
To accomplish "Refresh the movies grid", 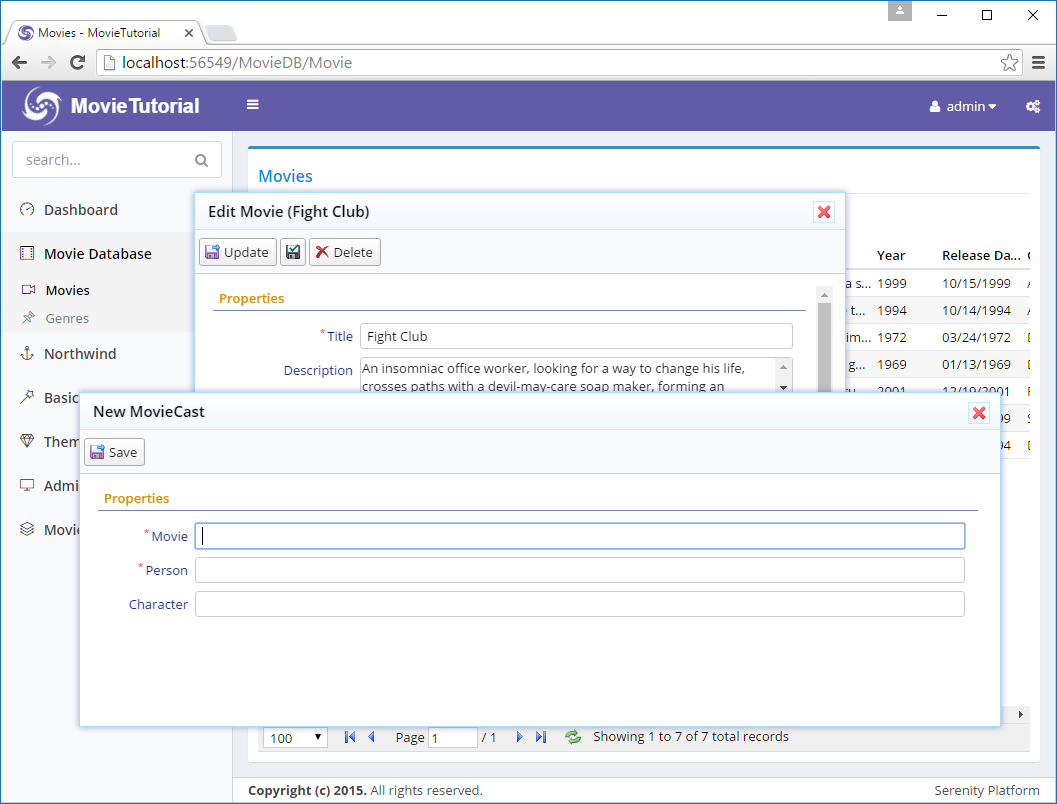I will click(573, 737).
